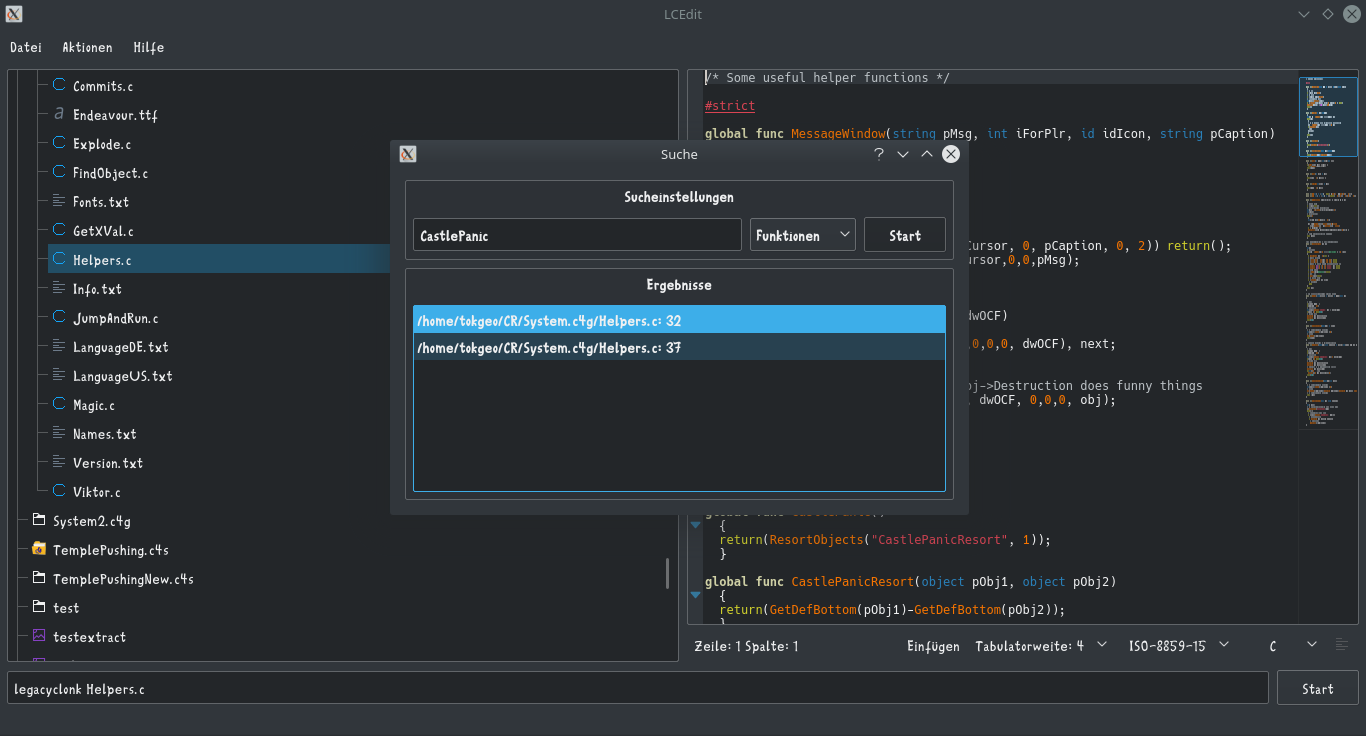Open the ISO-8859-15 encoding dropdown
Viewport: 1366px width, 736px height.
click(x=1179, y=646)
